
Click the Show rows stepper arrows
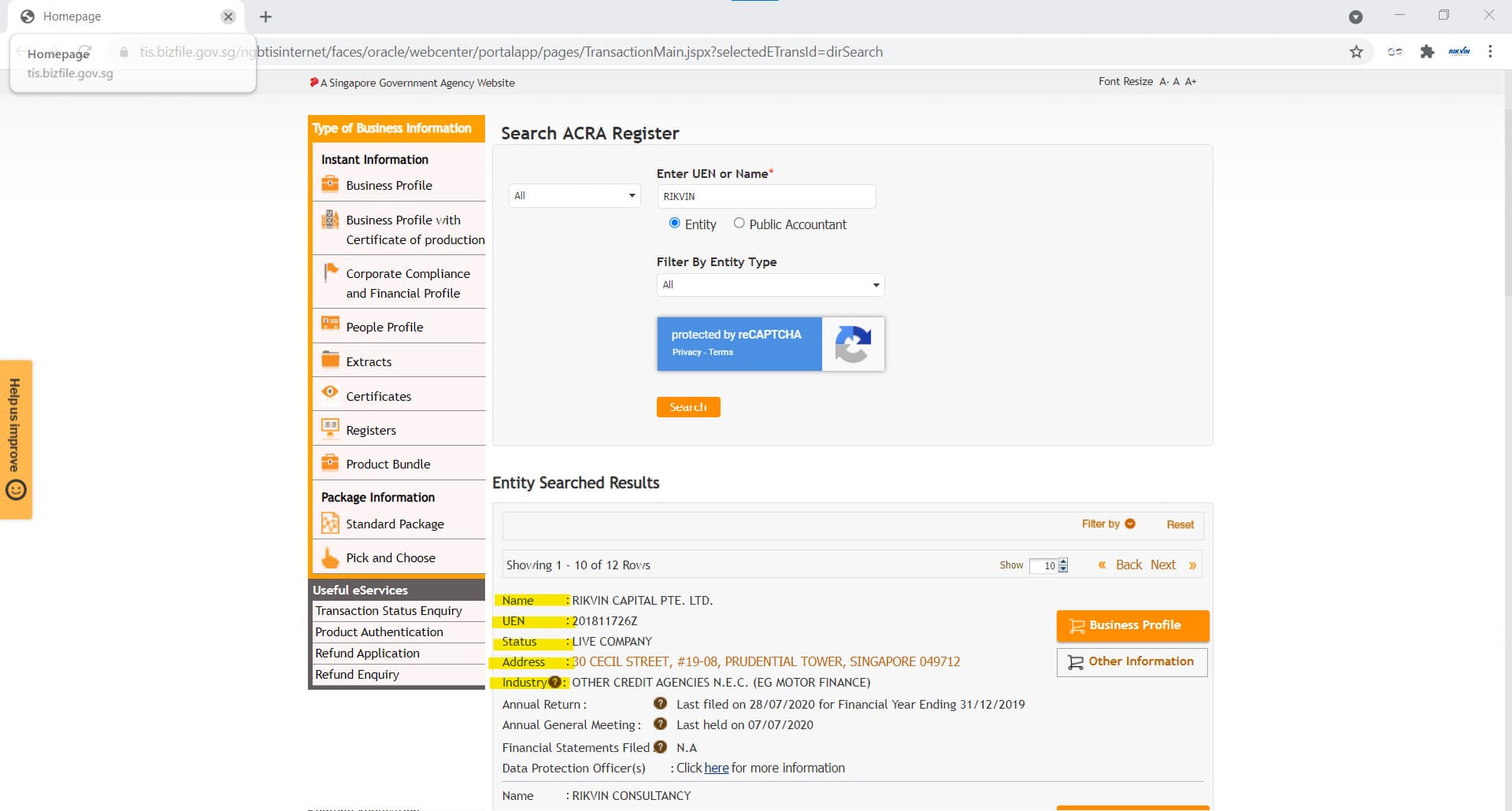(x=1063, y=565)
